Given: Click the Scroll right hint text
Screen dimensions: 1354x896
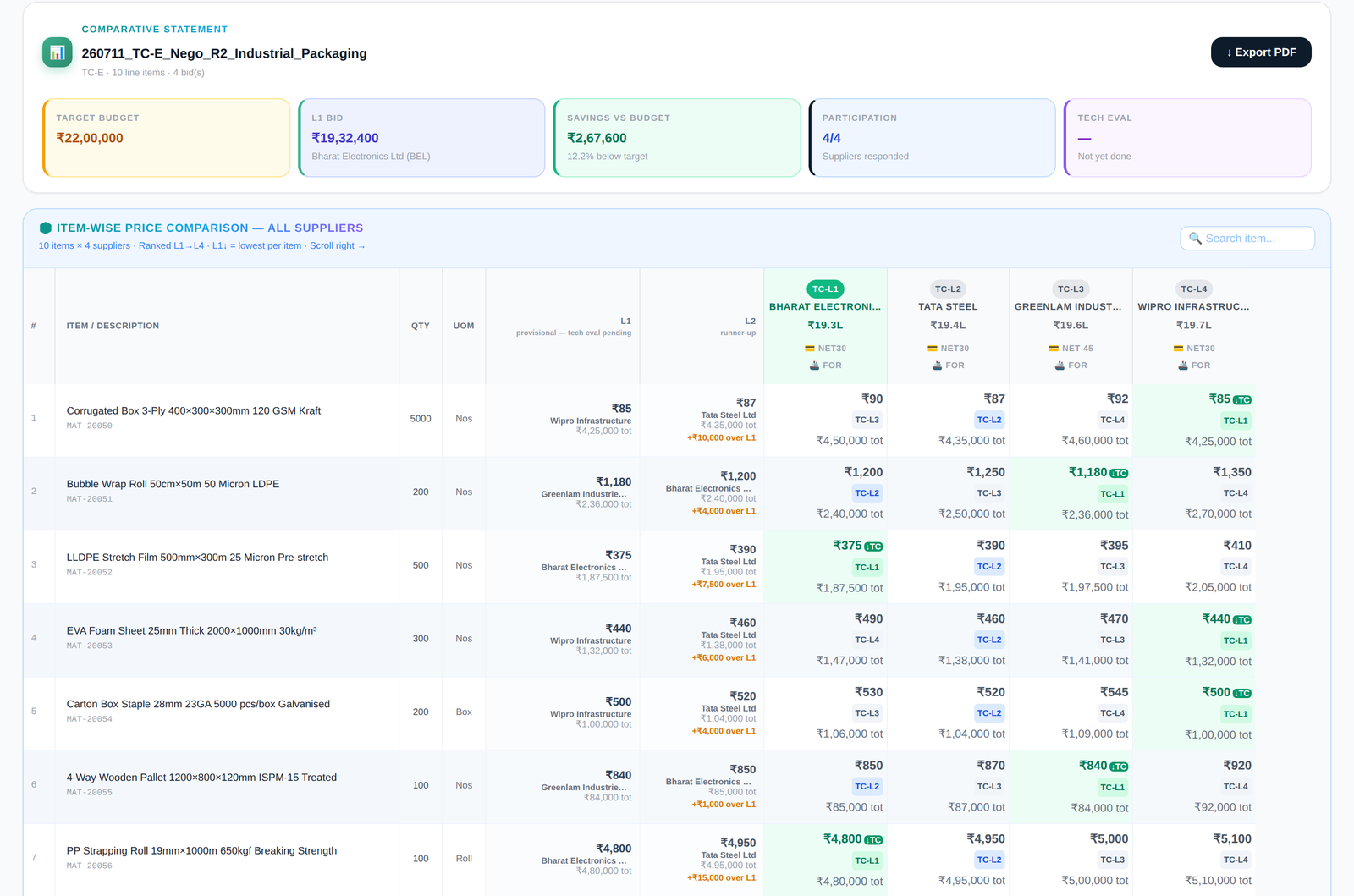Looking at the screenshot, I should point(337,246).
